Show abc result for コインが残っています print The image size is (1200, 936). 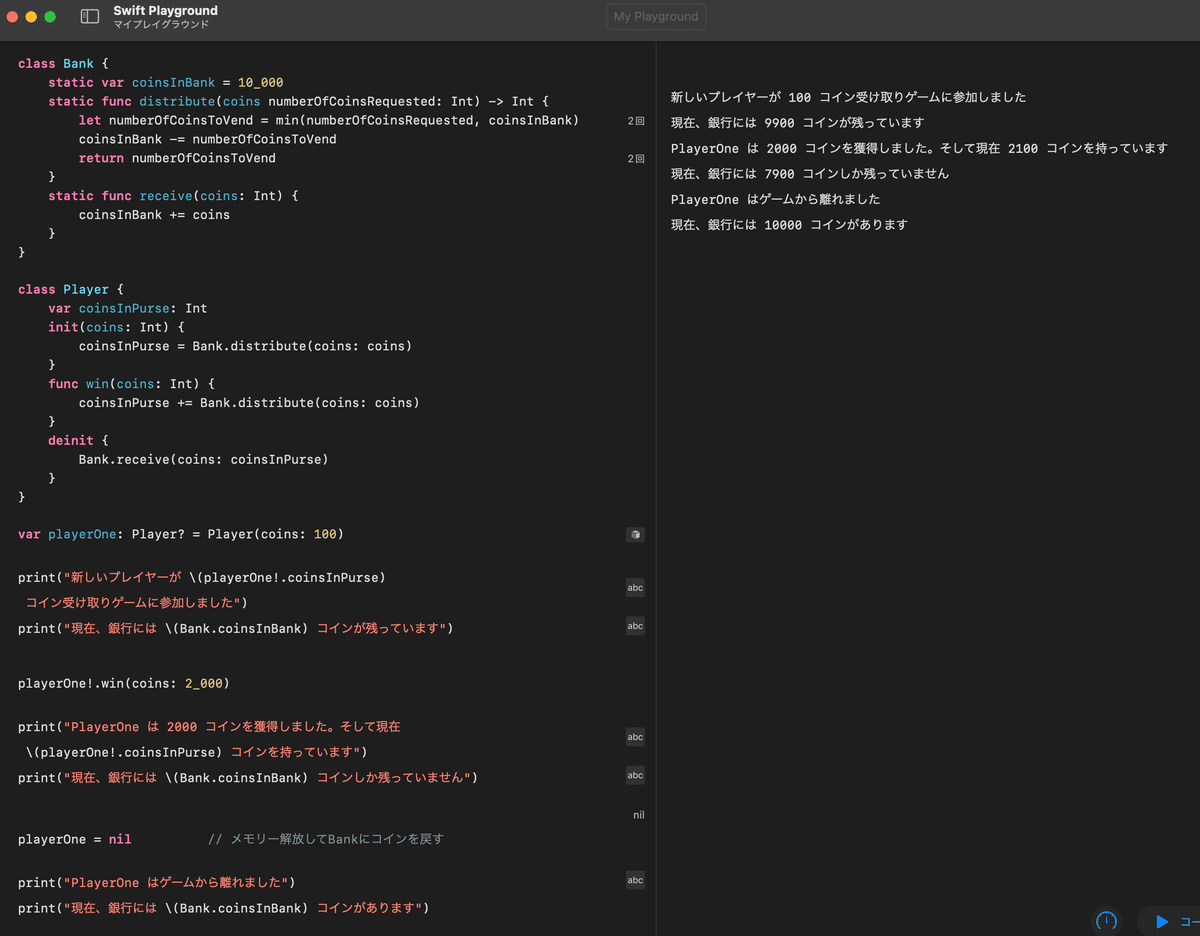[635, 626]
